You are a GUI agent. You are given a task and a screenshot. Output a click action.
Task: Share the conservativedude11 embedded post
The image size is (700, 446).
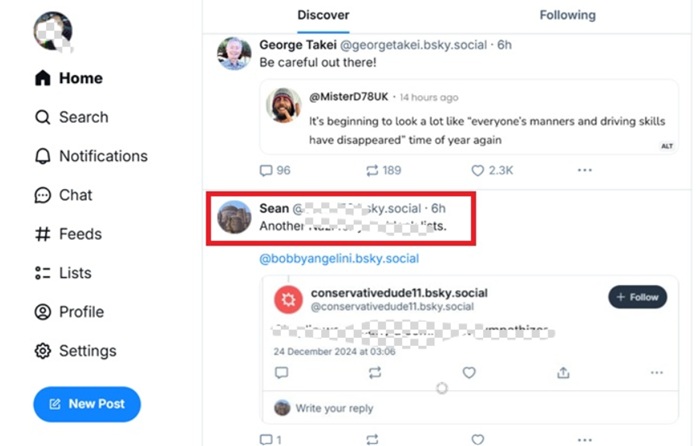click(564, 372)
